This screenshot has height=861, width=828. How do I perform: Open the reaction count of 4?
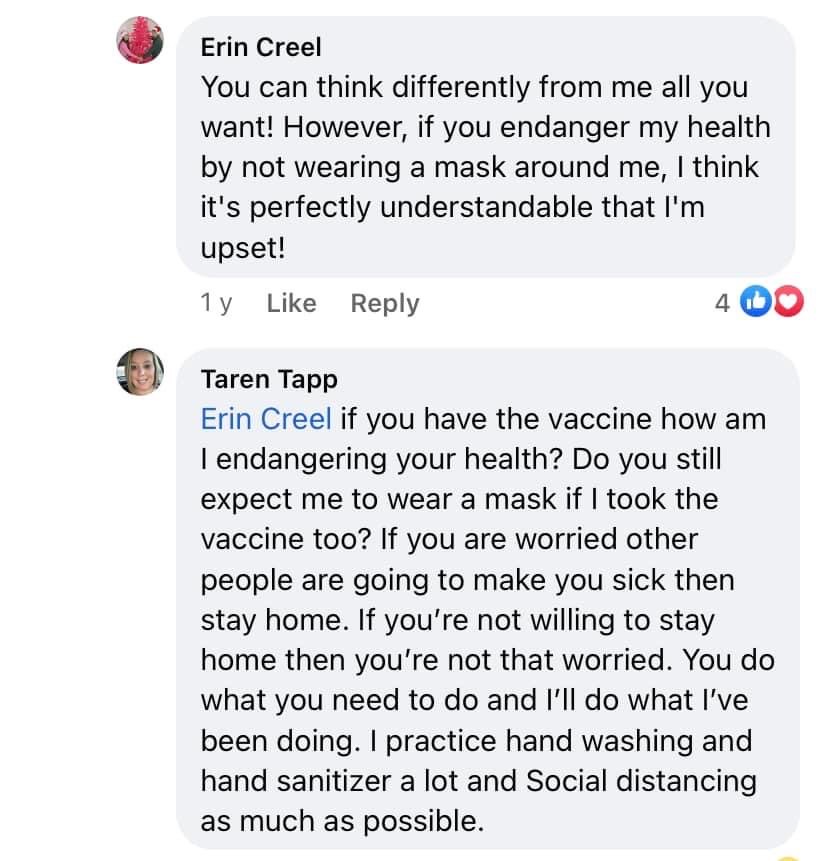(x=722, y=303)
